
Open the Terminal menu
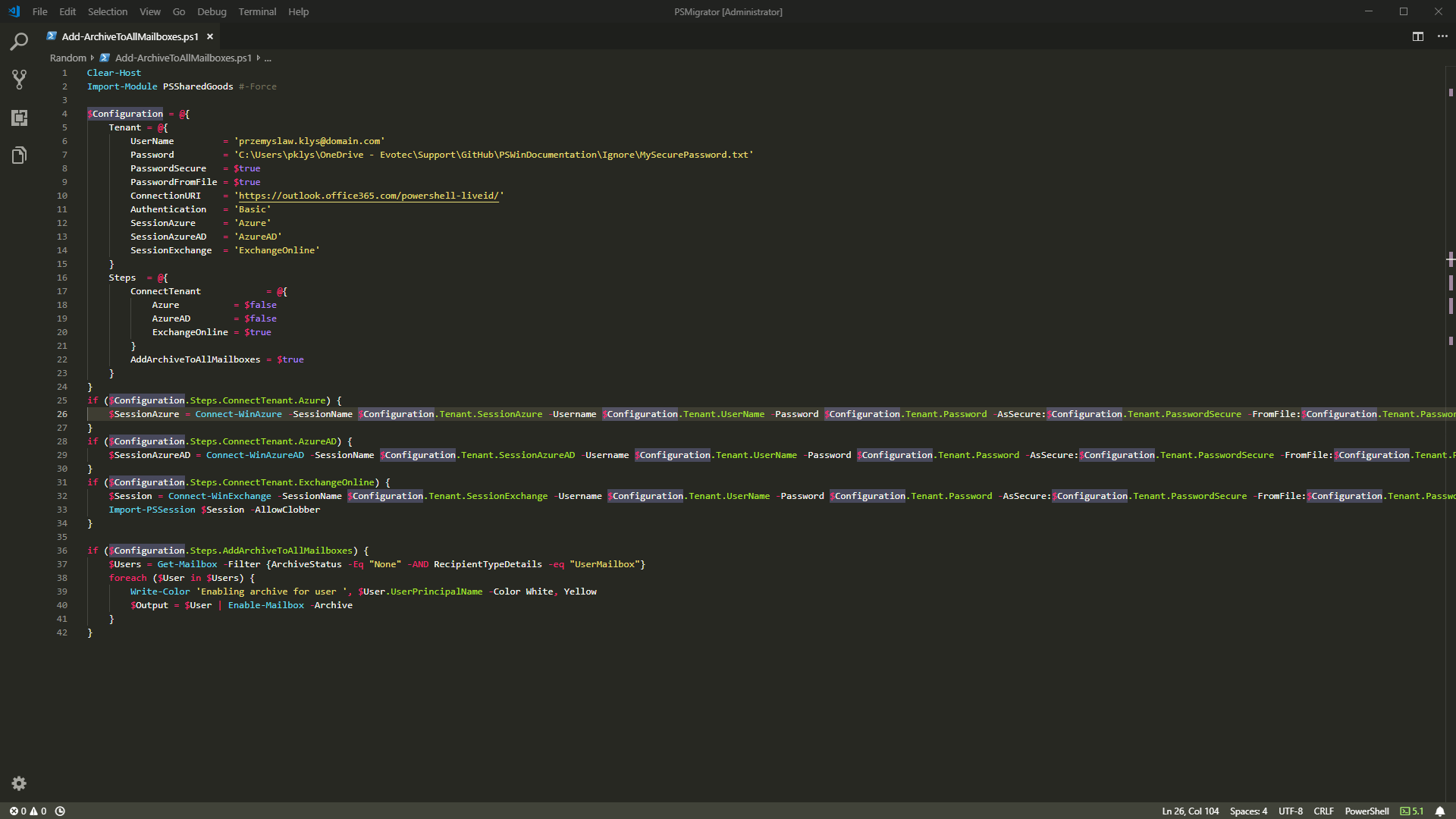(x=257, y=11)
